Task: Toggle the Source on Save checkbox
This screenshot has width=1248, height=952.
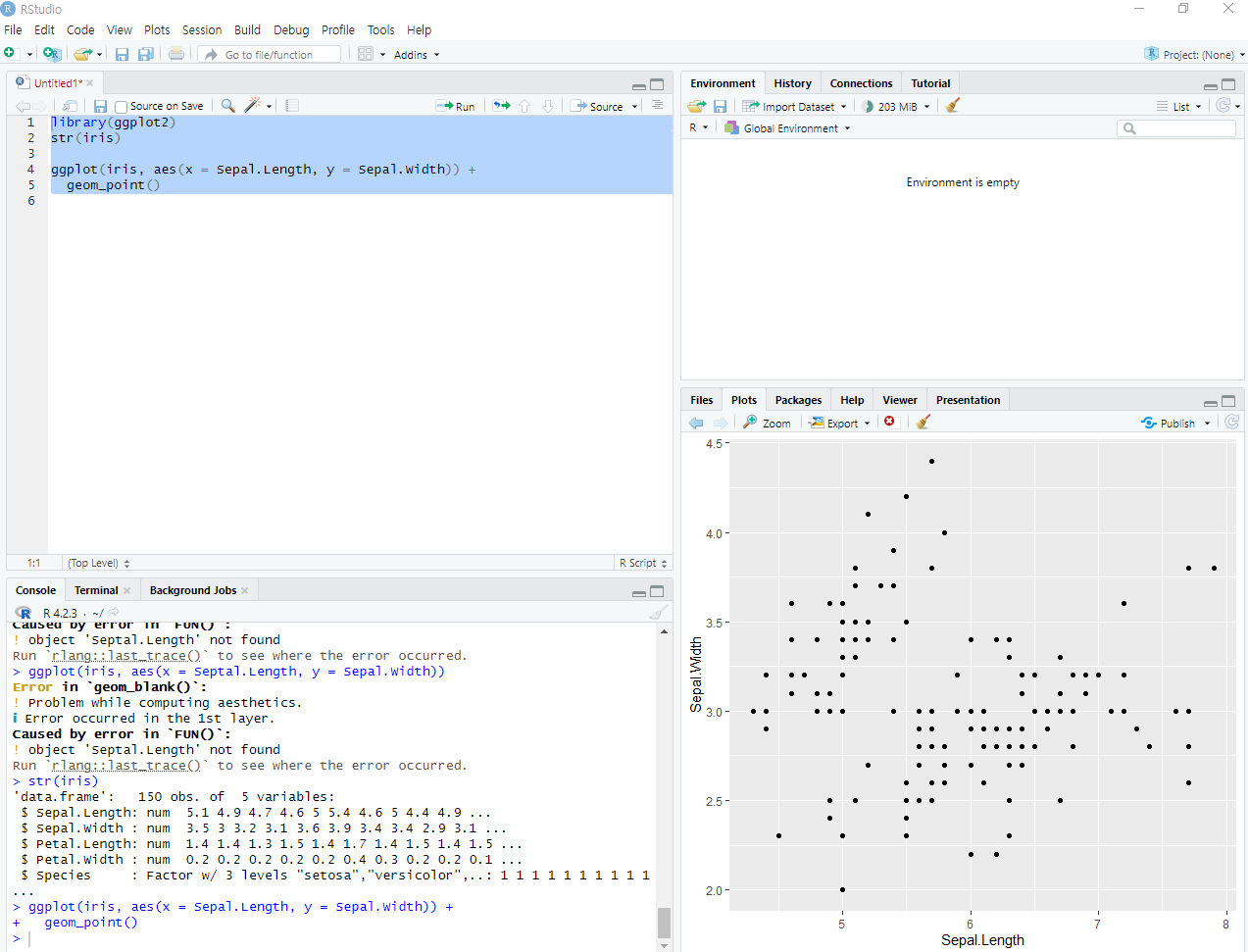Action: [x=122, y=107]
